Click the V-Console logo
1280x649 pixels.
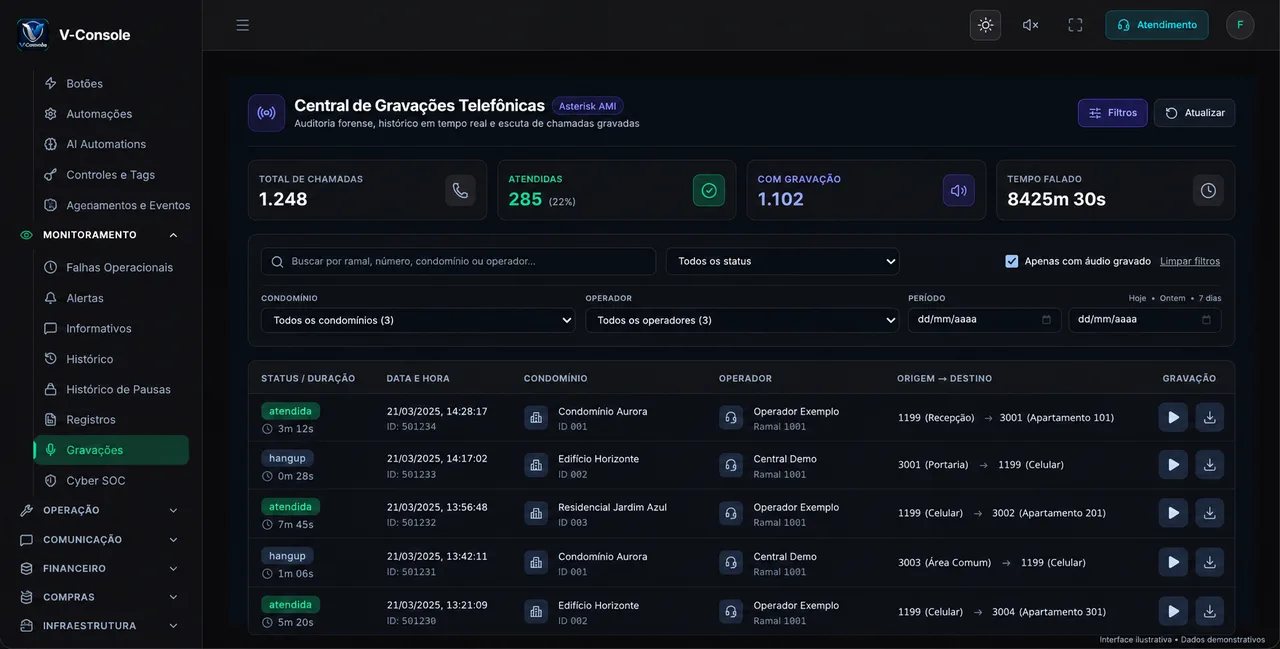coord(33,34)
